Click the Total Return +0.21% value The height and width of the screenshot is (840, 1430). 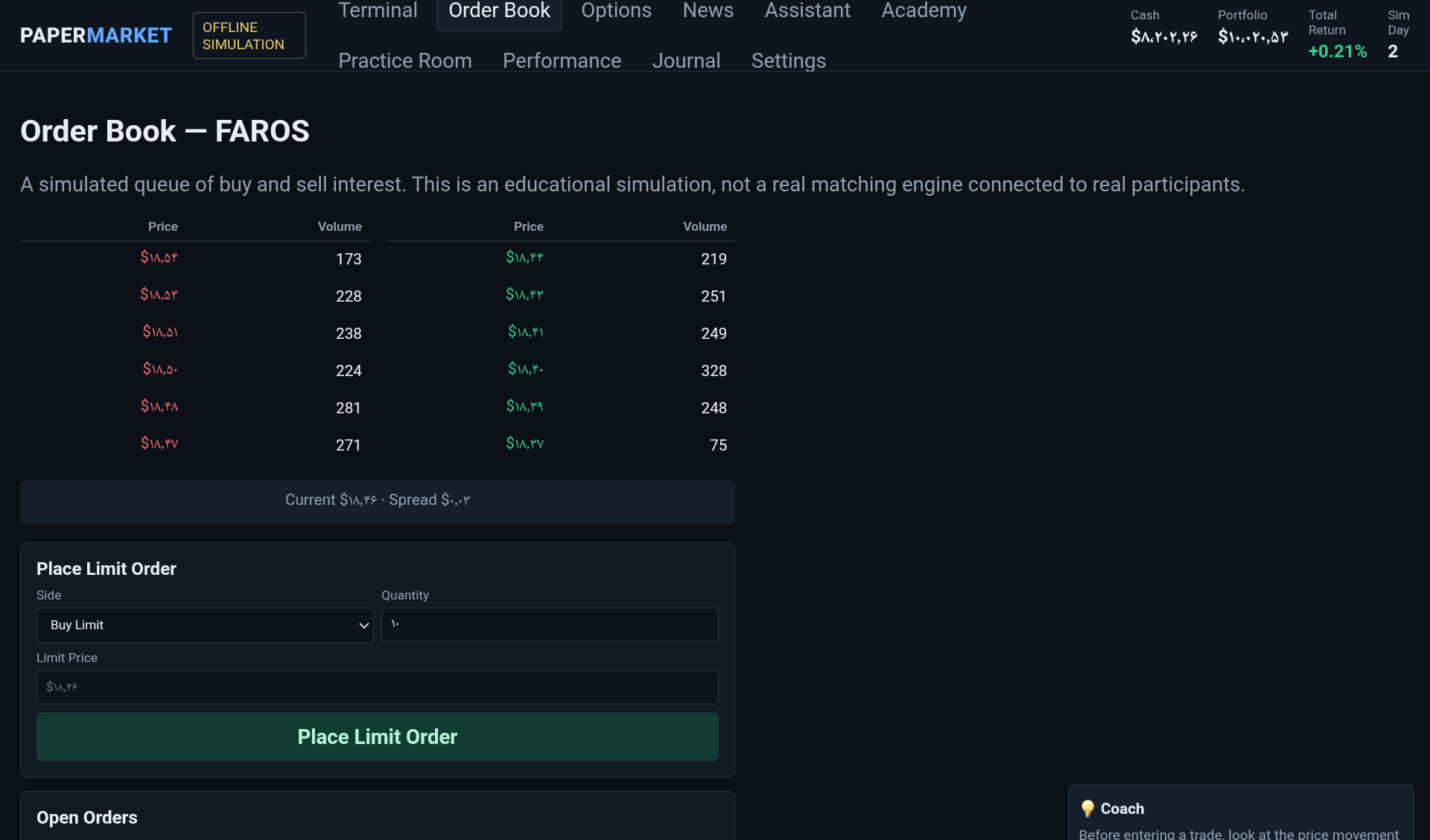[1338, 51]
